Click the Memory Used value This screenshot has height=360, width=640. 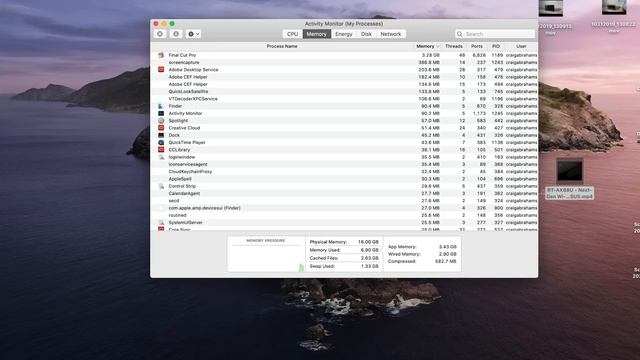[x=369, y=250]
